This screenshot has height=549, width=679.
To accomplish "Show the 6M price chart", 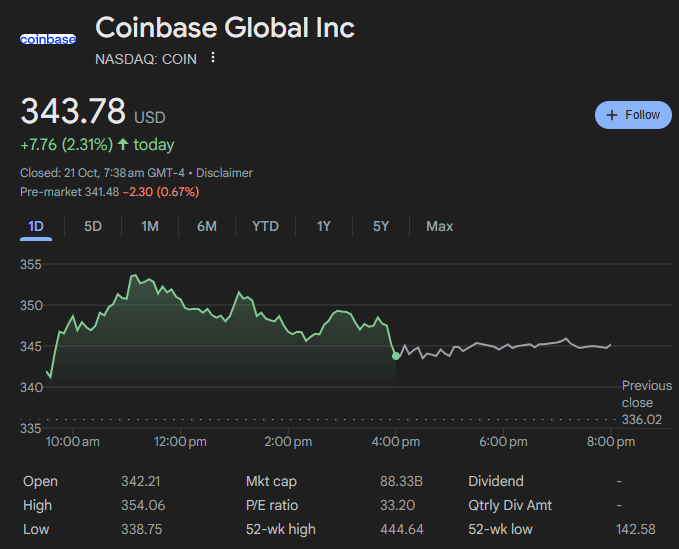I will 207,226.
